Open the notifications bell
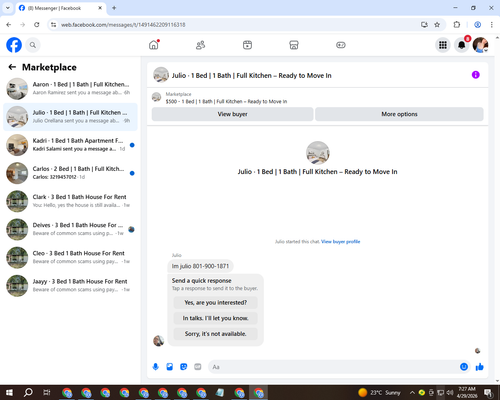The image size is (500, 400). (462, 45)
